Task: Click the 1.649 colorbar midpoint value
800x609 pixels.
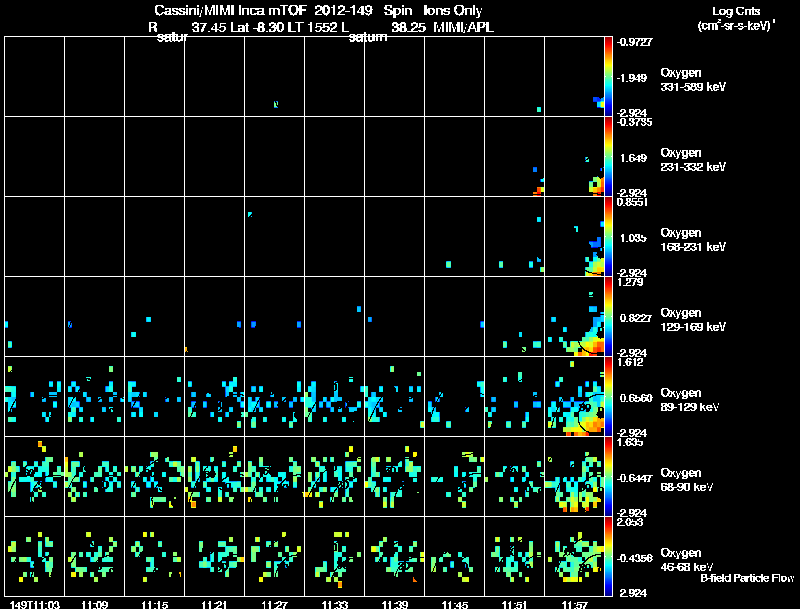Action: point(633,158)
